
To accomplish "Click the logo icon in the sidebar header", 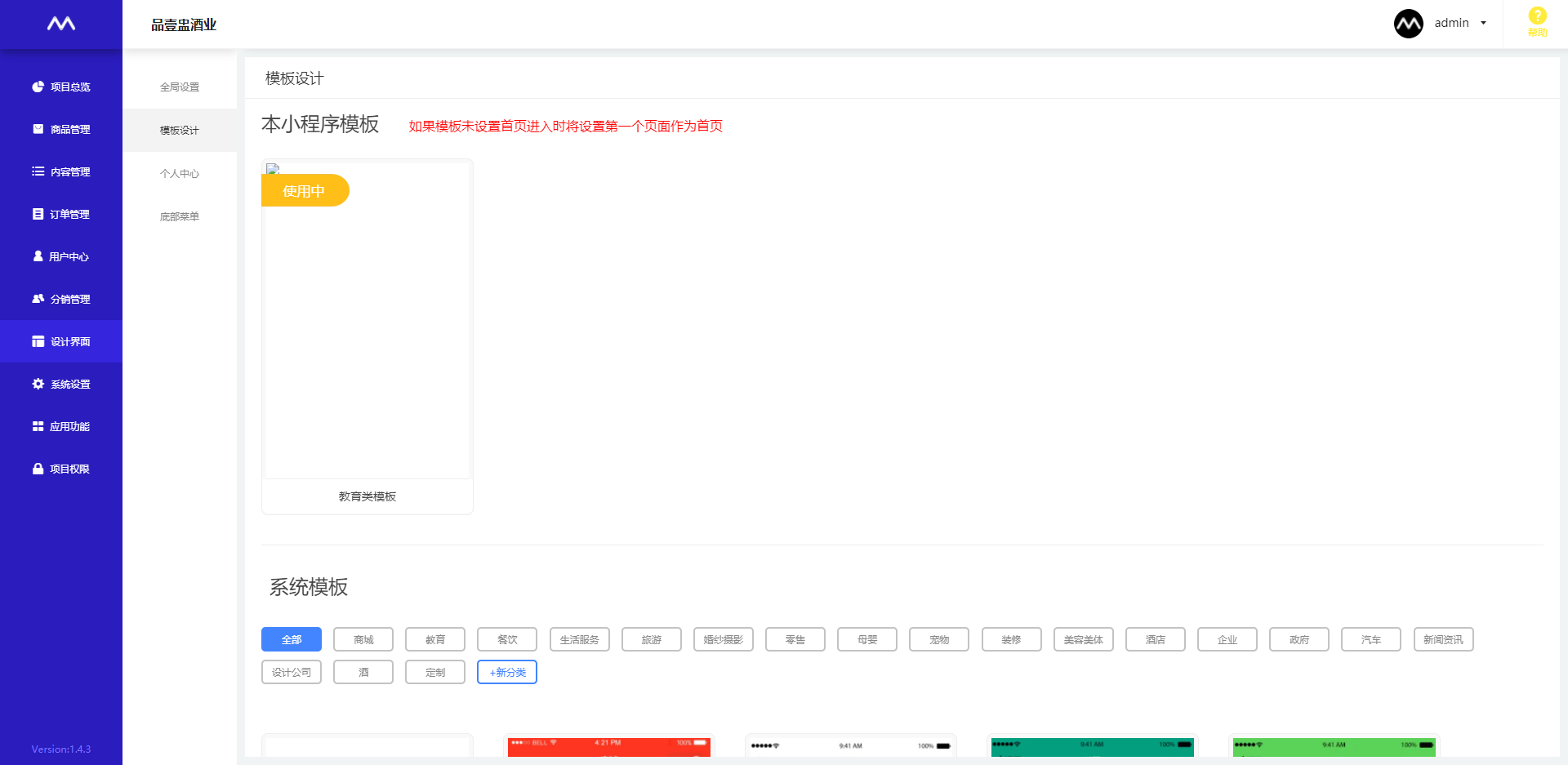I will [61, 24].
